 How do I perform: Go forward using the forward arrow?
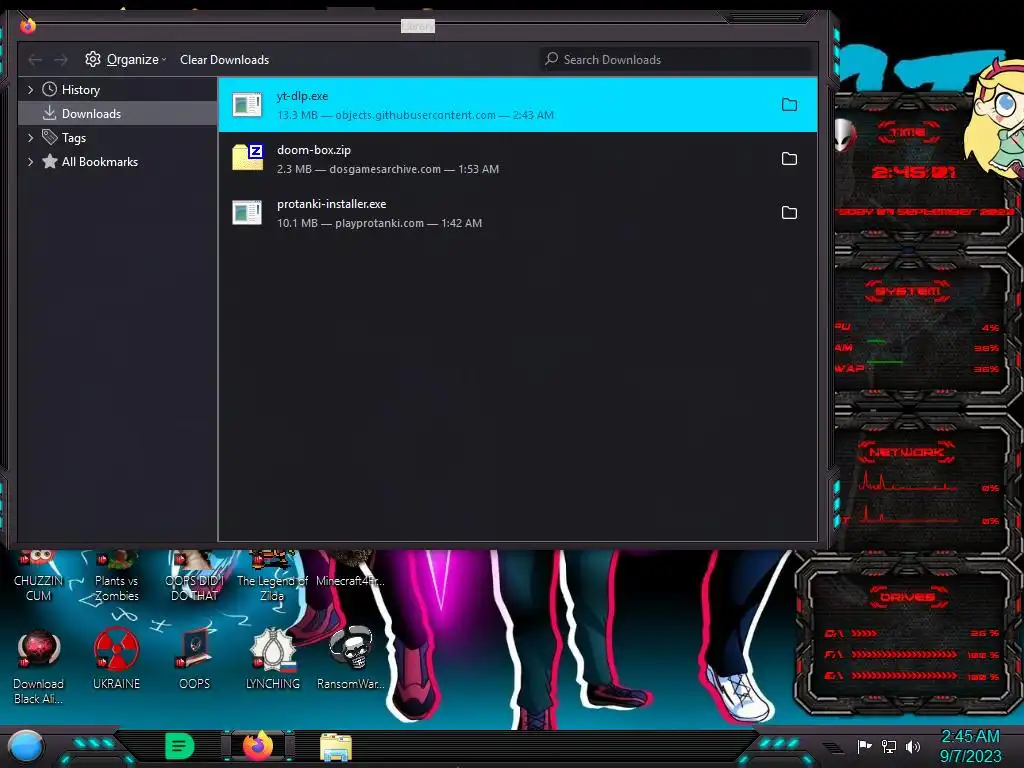[61, 60]
